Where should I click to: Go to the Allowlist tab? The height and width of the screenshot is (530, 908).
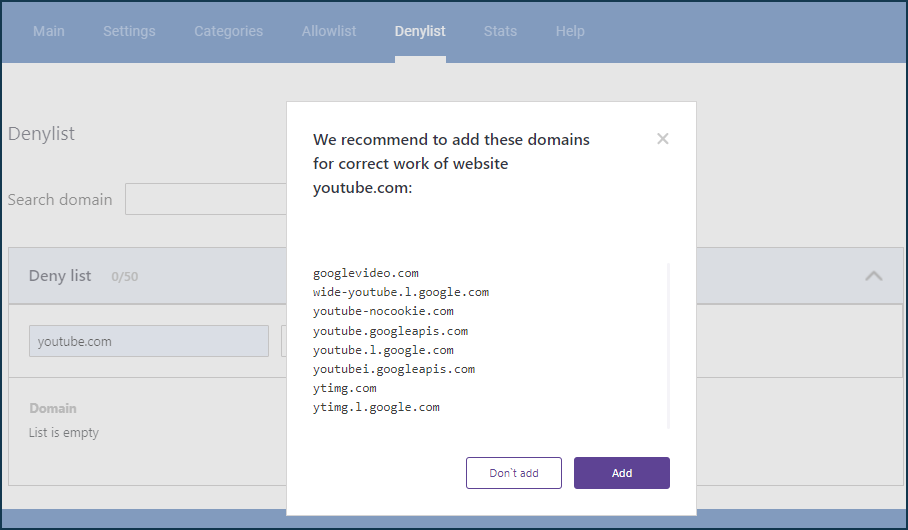pos(329,31)
